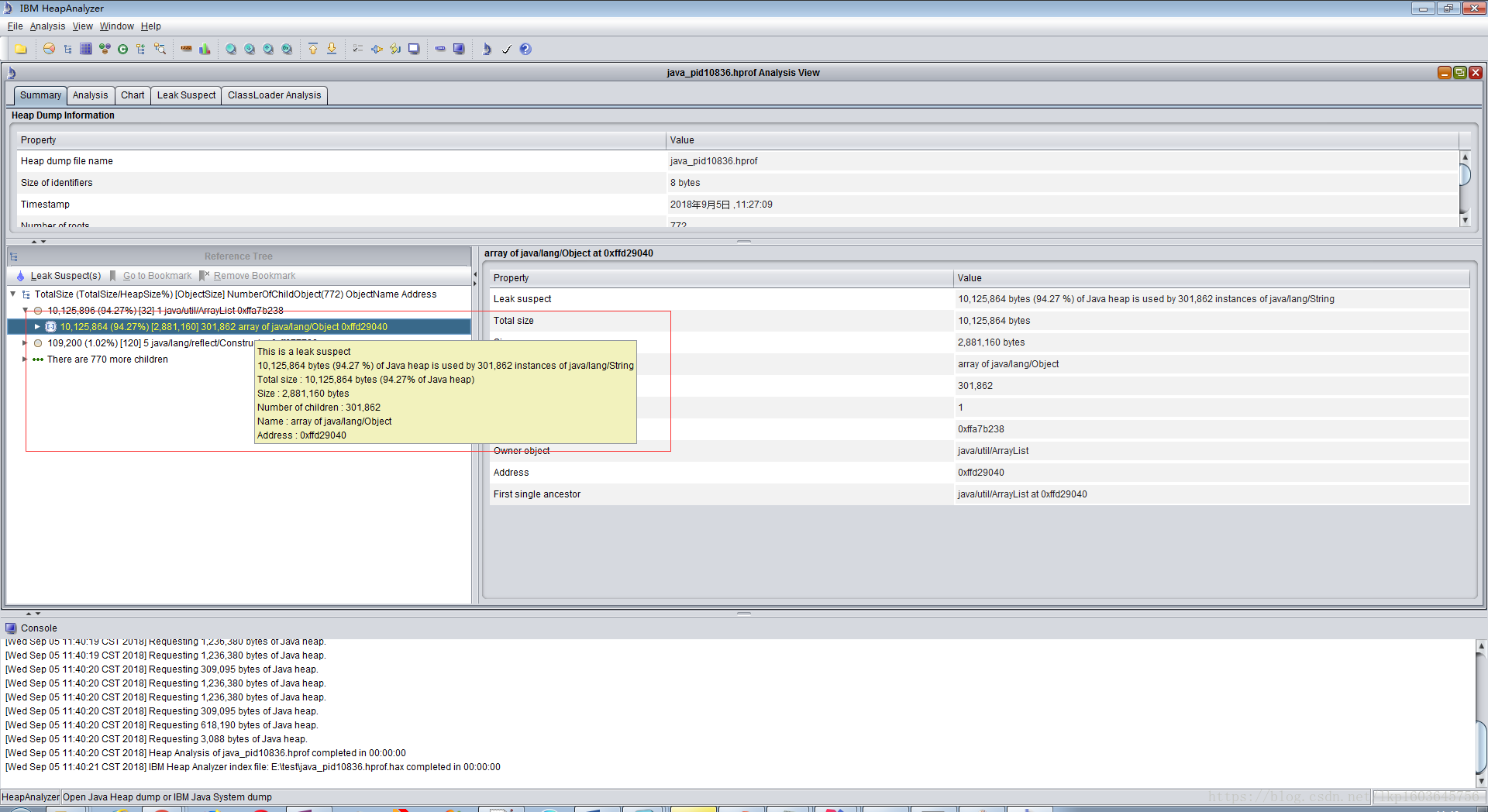Click the Leak Suspect(s) button
The width and height of the screenshot is (1488, 812).
pyautogui.click(x=59, y=276)
